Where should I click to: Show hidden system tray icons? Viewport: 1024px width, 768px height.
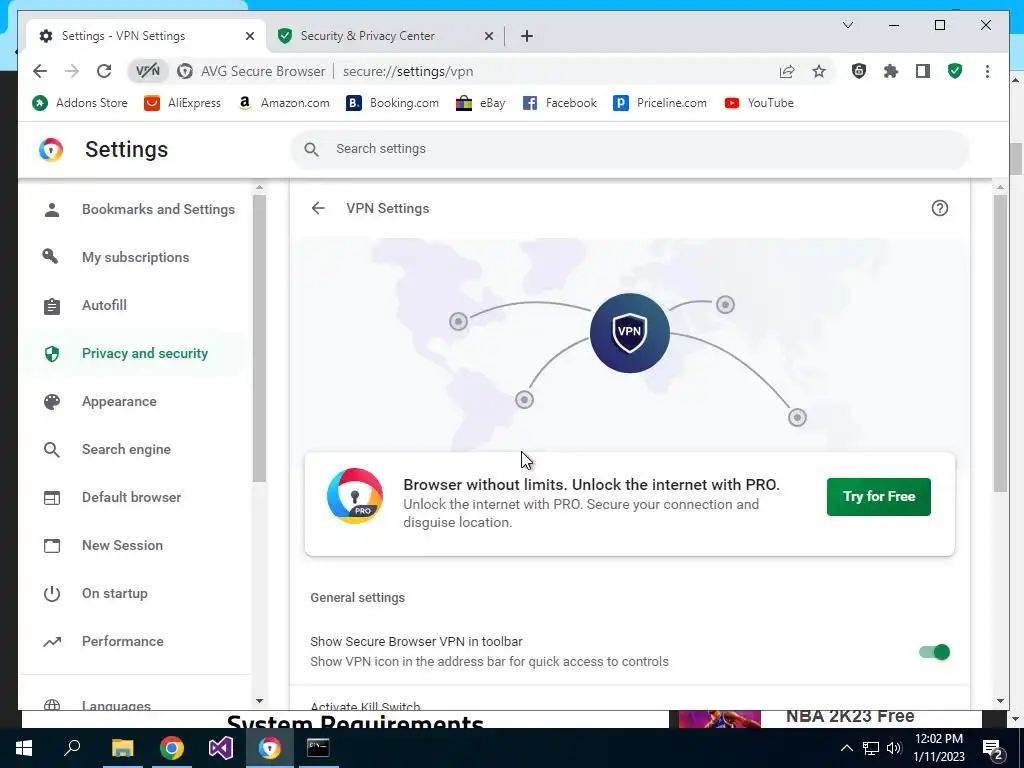pyautogui.click(x=846, y=748)
